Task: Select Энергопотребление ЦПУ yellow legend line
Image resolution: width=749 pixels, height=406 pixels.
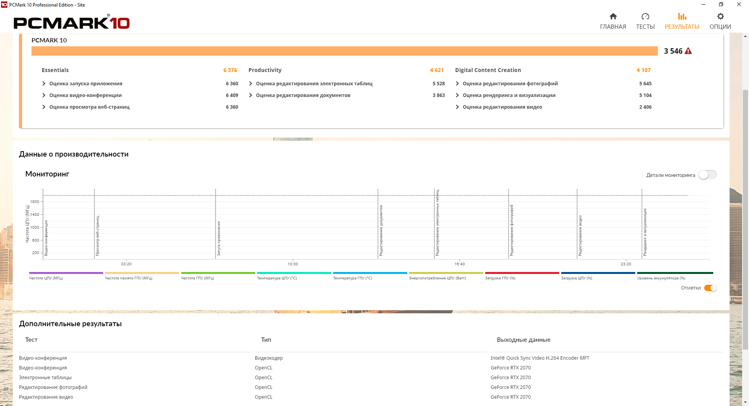Action: pyautogui.click(x=446, y=273)
